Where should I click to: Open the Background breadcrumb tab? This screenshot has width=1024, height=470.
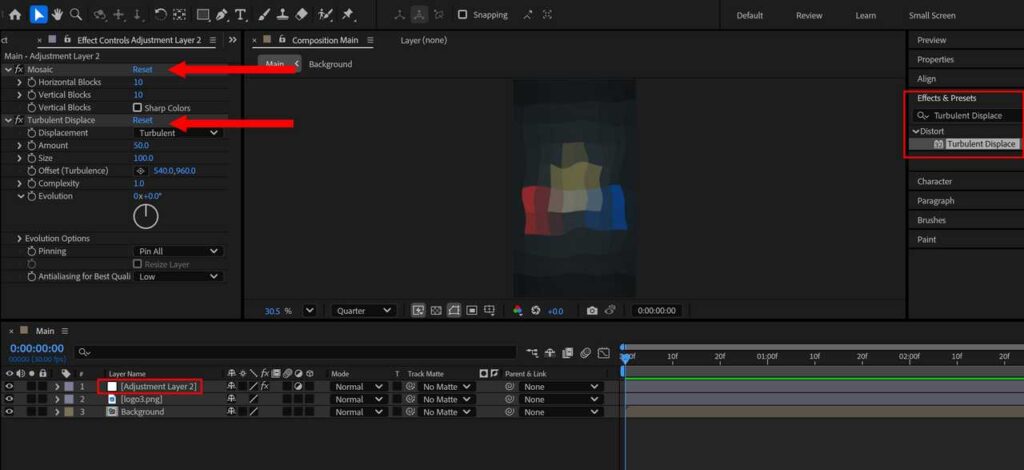pos(330,64)
